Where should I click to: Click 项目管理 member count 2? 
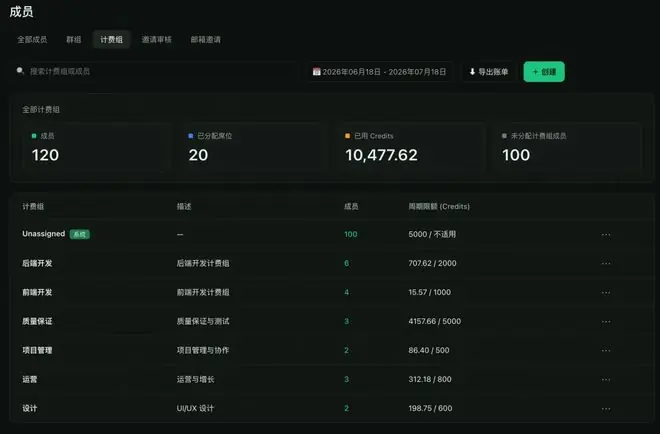click(346, 350)
